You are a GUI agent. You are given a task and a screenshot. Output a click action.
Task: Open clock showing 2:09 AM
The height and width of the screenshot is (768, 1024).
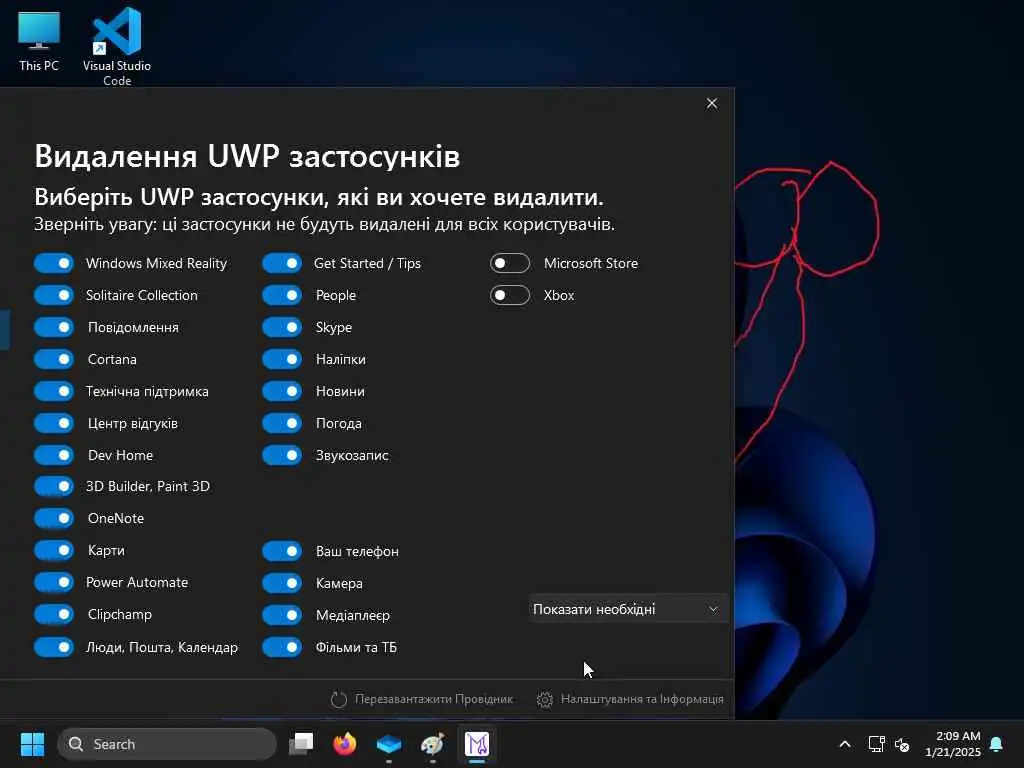click(953, 744)
